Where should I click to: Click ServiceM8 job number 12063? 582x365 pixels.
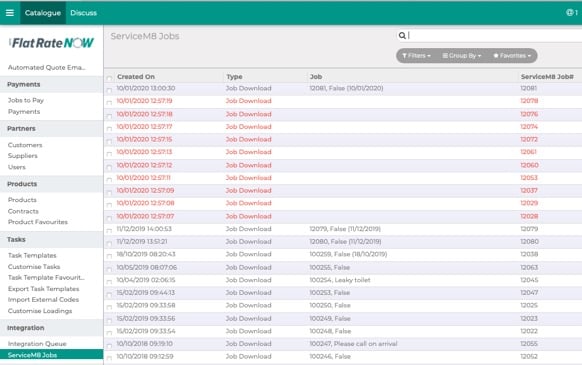pyautogui.click(x=529, y=267)
